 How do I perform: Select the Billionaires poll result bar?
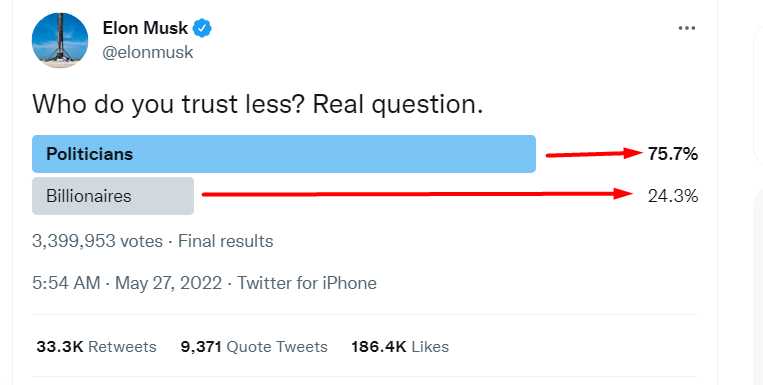point(113,196)
